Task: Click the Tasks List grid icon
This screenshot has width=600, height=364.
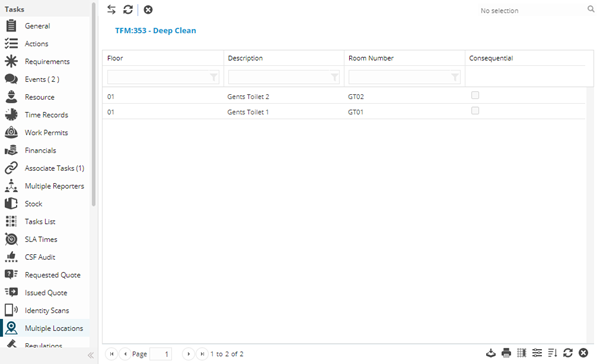Action: pyautogui.click(x=11, y=221)
